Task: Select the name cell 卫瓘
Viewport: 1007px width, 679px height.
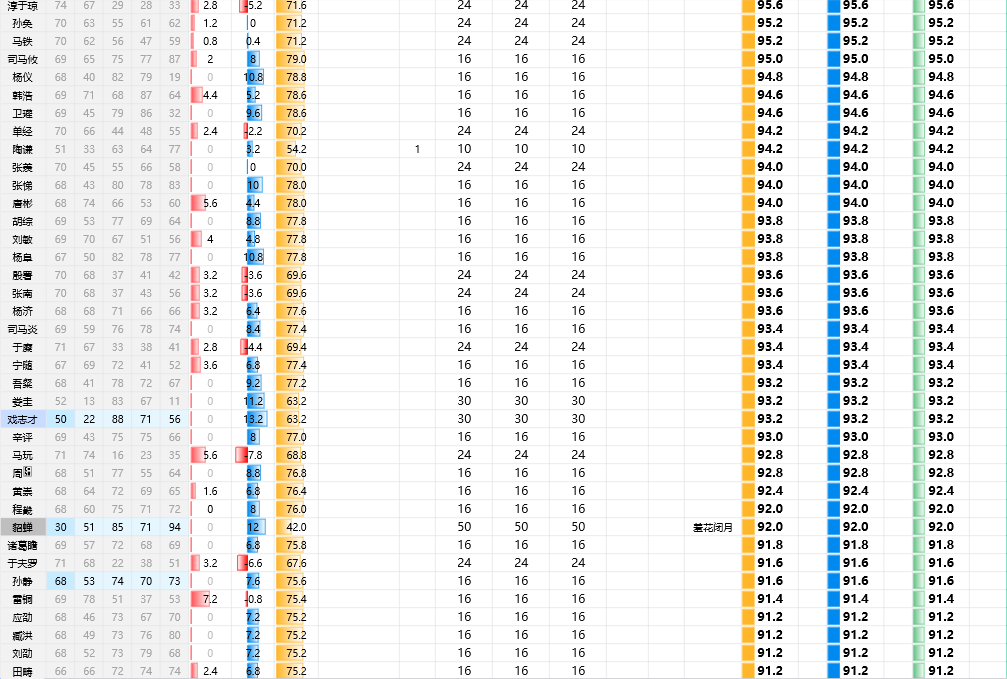Action: tap(22, 114)
